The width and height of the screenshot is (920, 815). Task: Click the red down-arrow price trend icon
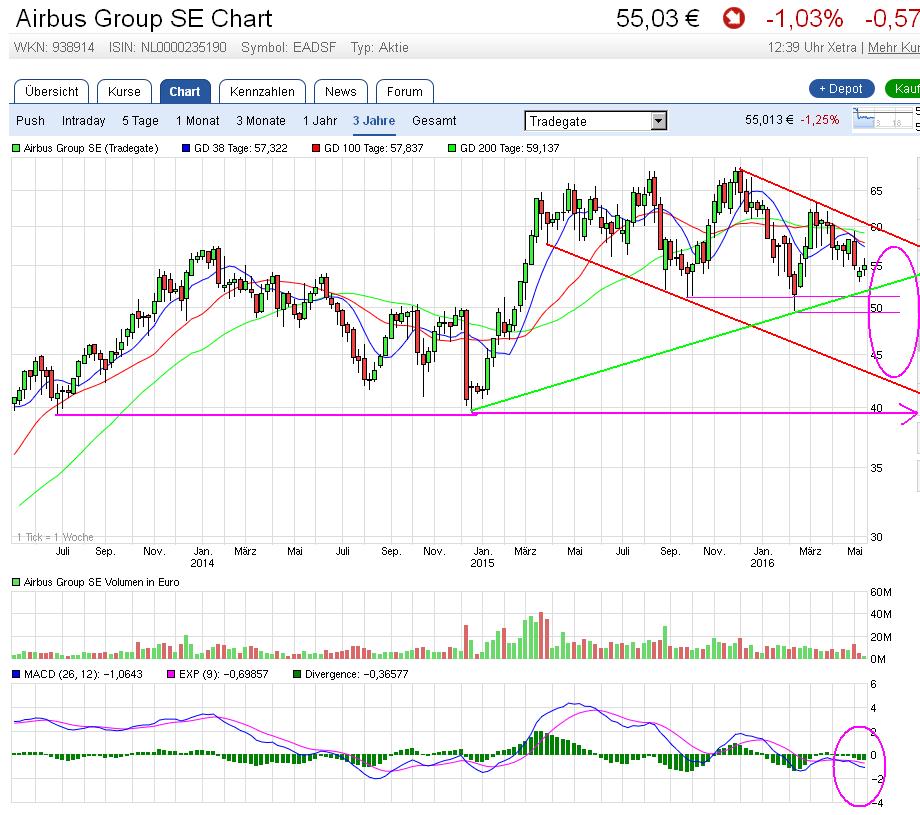(x=735, y=18)
